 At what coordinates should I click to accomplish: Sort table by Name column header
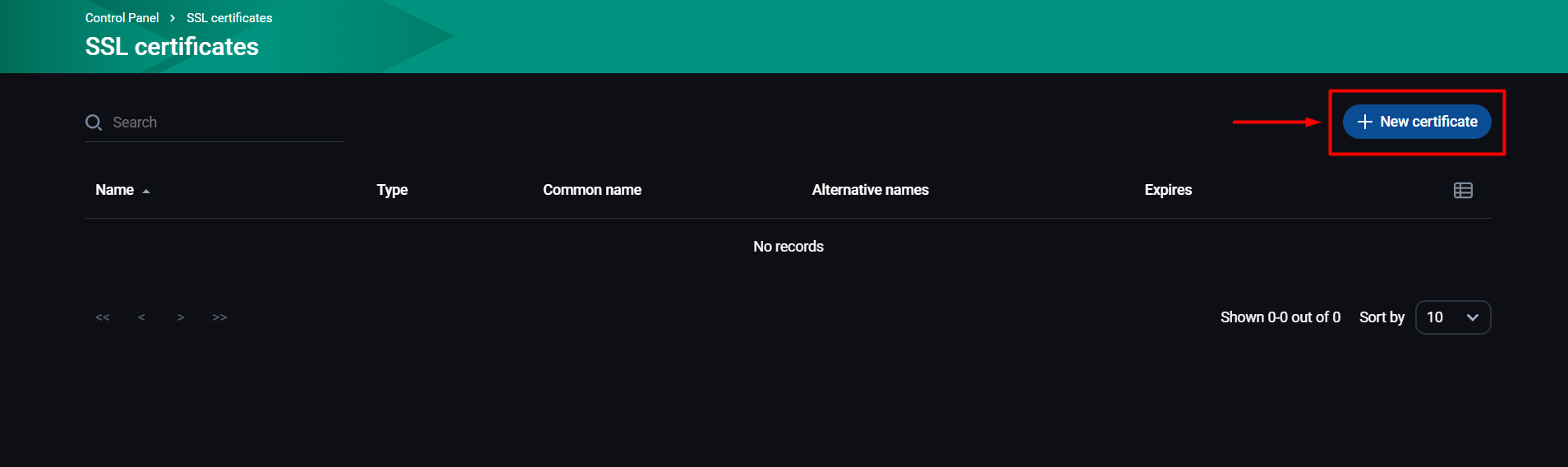click(114, 190)
